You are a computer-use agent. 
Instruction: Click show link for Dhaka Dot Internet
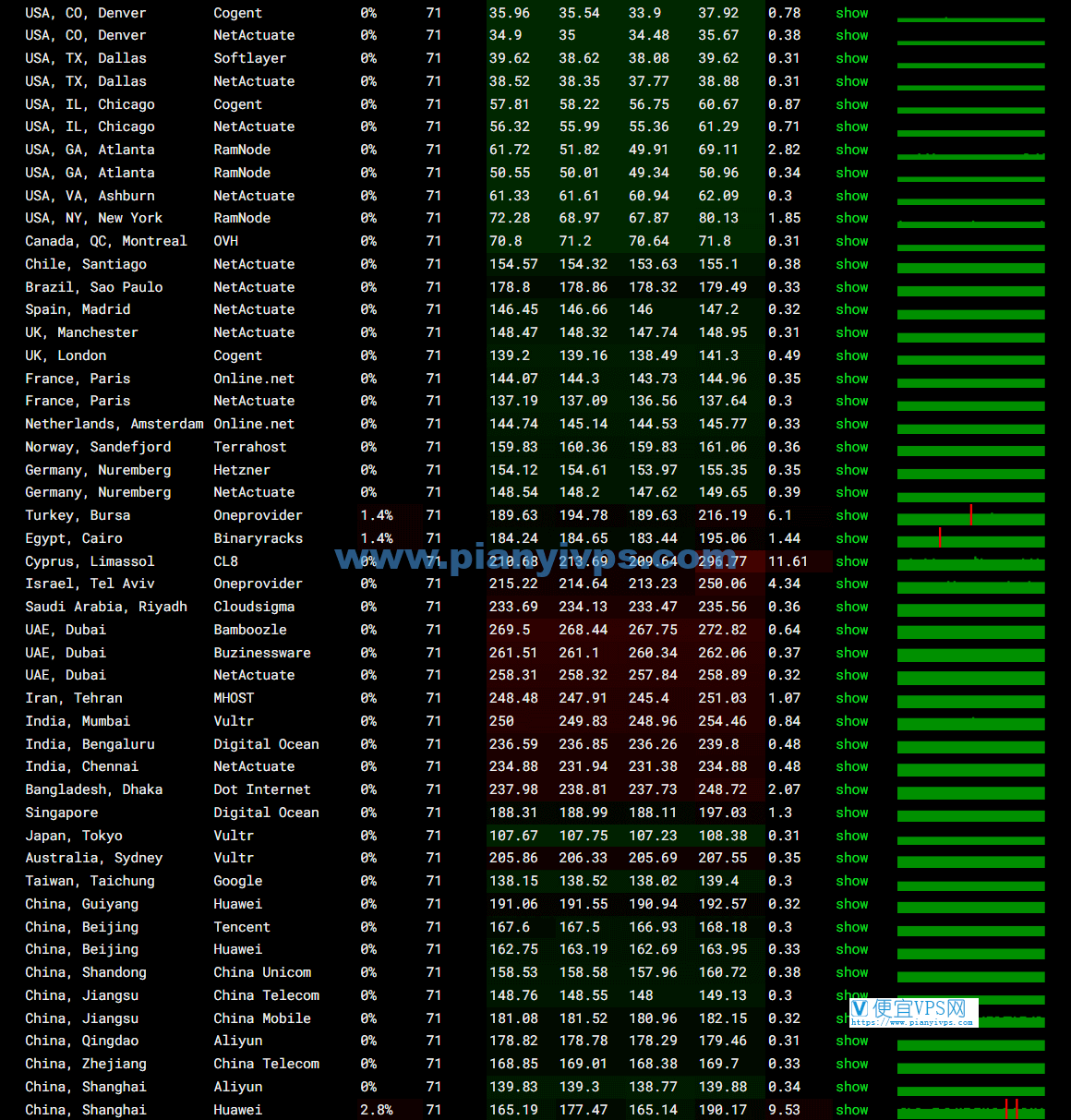click(x=851, y=789)
